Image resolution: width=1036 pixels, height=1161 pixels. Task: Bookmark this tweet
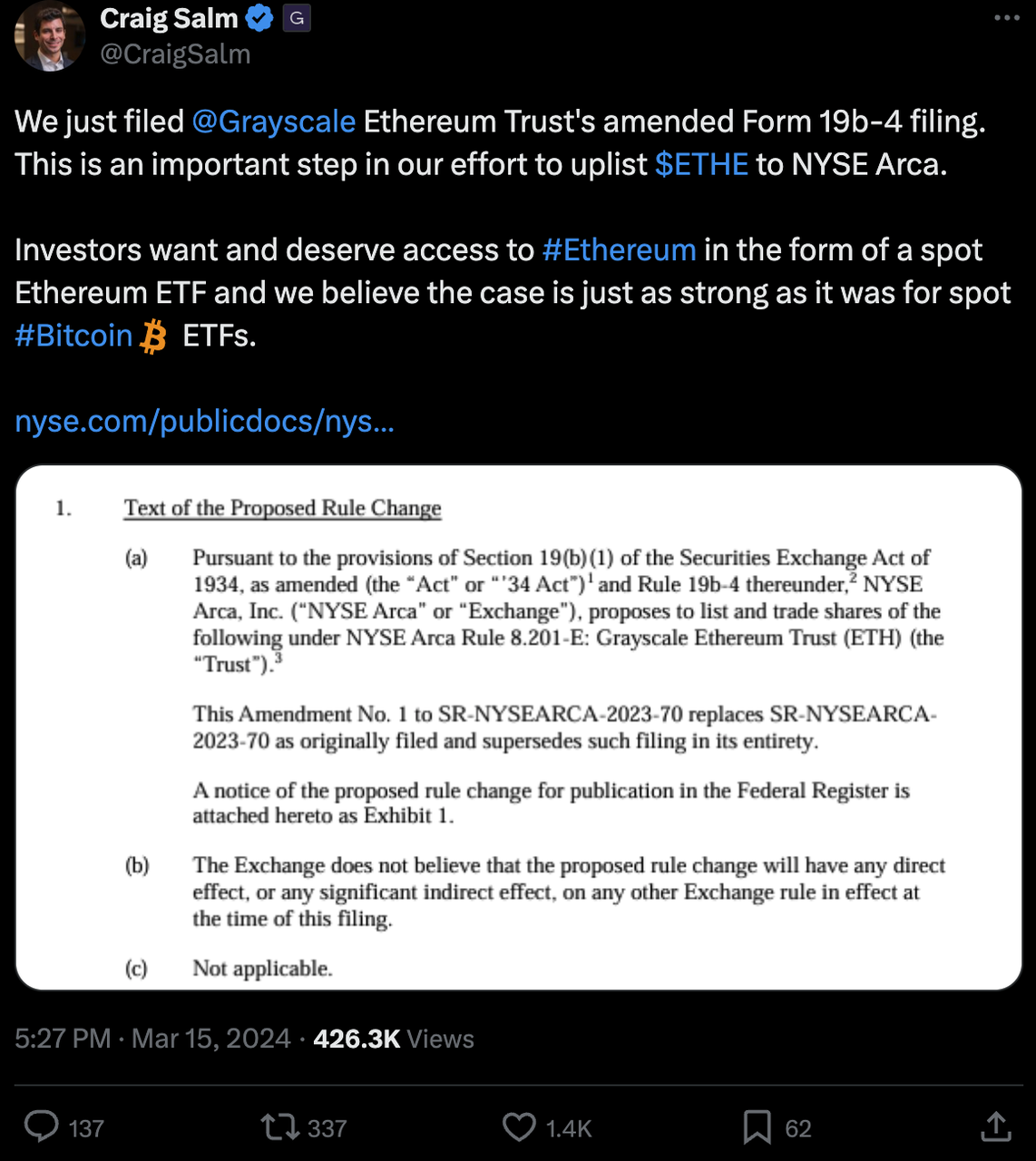(x=757, y=1127)
